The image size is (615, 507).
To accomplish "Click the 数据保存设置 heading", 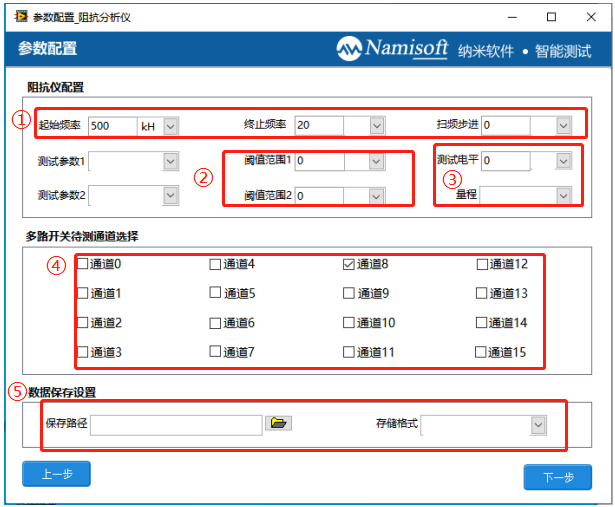I will point(62,392).
